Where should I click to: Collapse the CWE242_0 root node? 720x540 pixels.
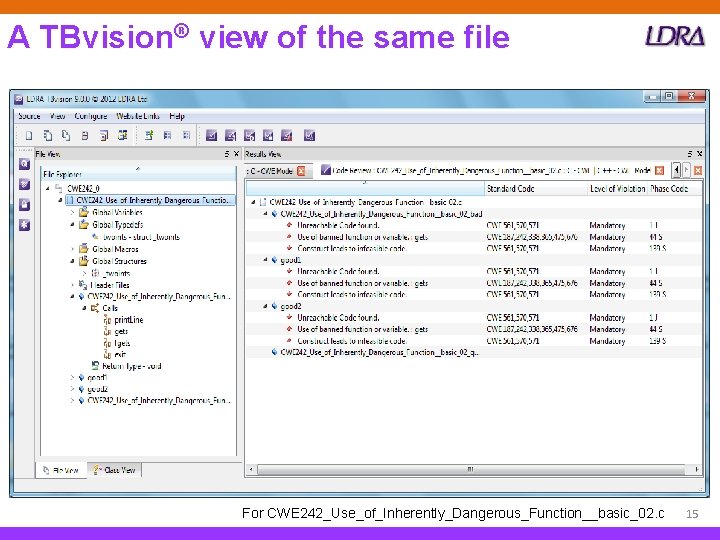coord(48,188)
